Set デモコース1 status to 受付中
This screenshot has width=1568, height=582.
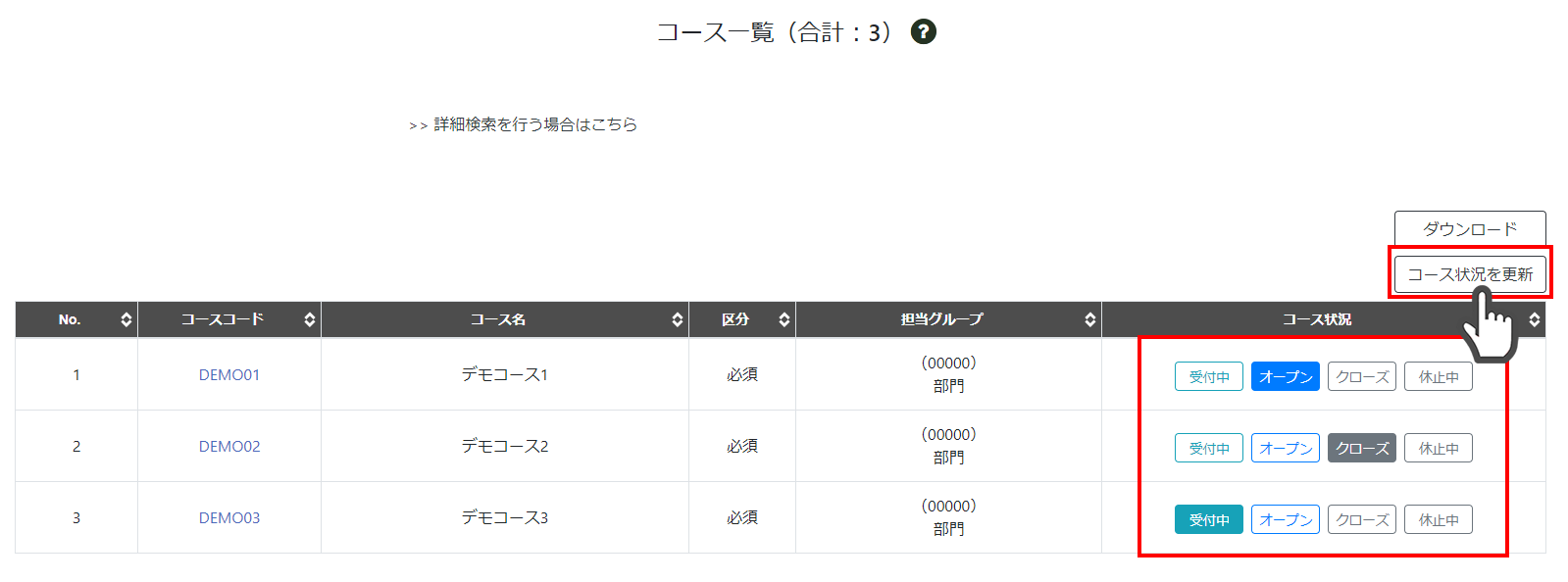1208,376
